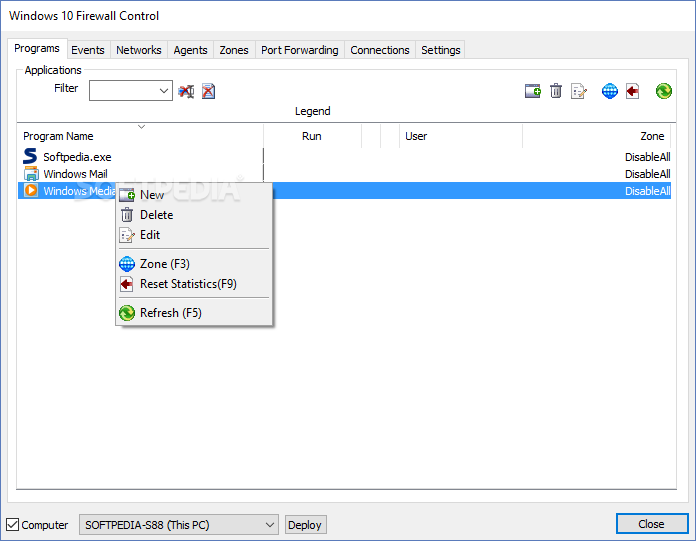Click the sort chevron above Program Name
This screenshot has height=541, width=696.
coord(142,127)
